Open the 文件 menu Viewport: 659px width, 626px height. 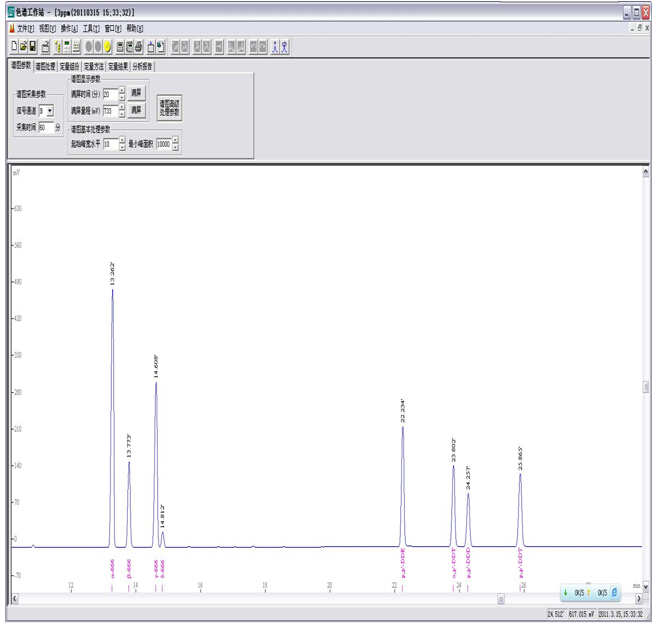tap(24, 29)
